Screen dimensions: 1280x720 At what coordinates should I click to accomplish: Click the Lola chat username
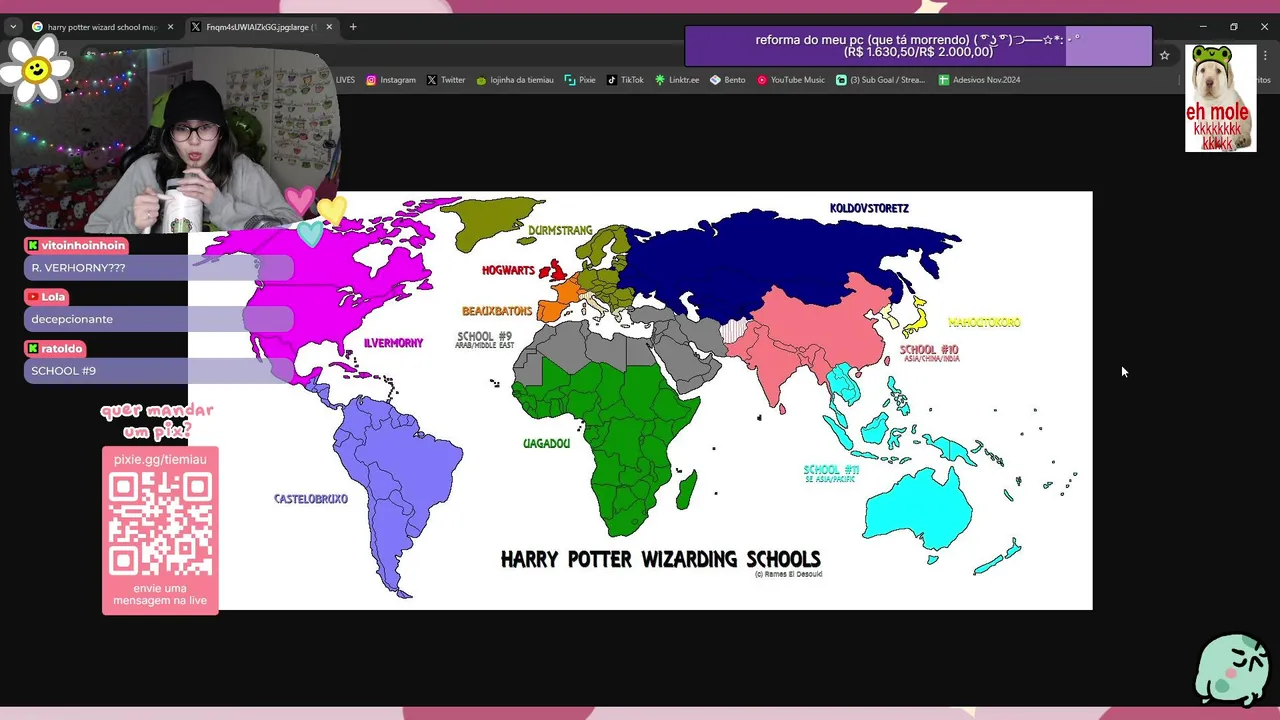click(x=53, y=297)
